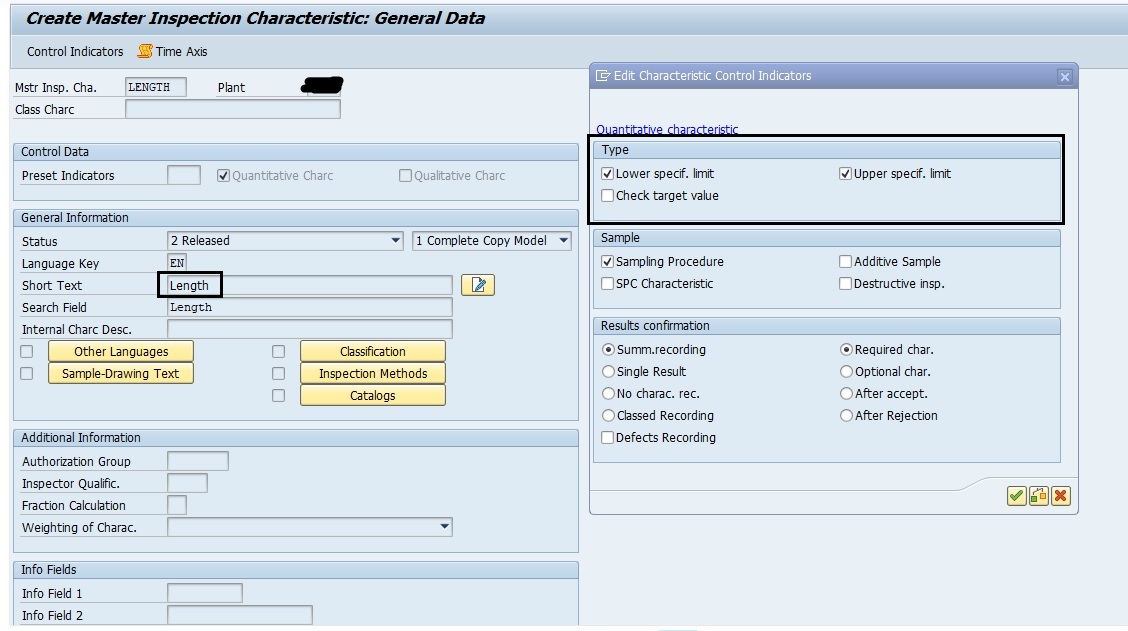The image size is (1128, 631).
Task: Open the long text editor for Short Text
Action: (478, 285)
